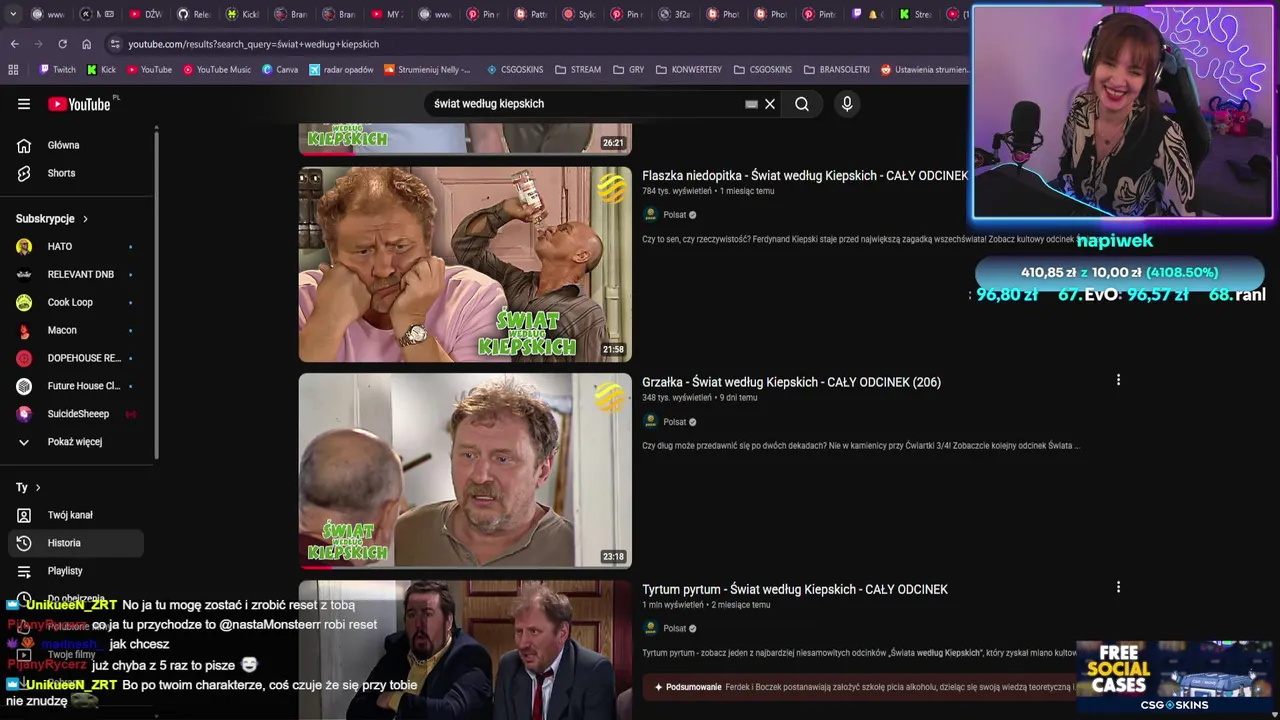The height and width of the screenshot is (720, 1280).
Task: Open three-dot menu for Grzałka video
Action: [1118, 380]
